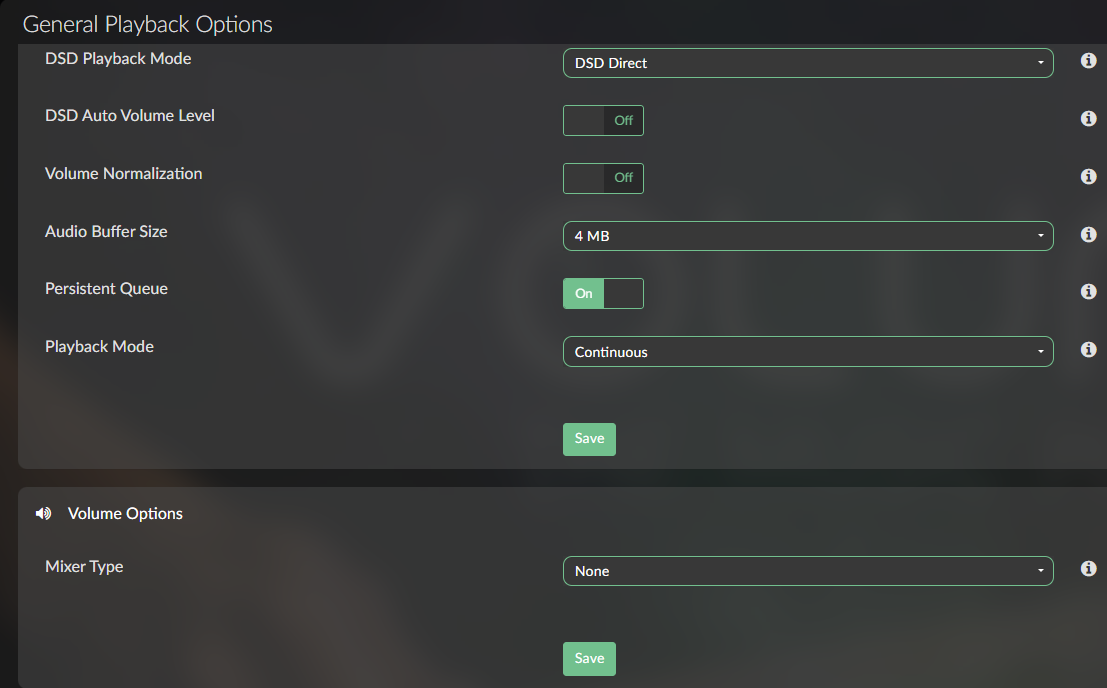Expand the Audio Buffer Size dropdown
Screen dimensions: 1107x688
[808, 236]
